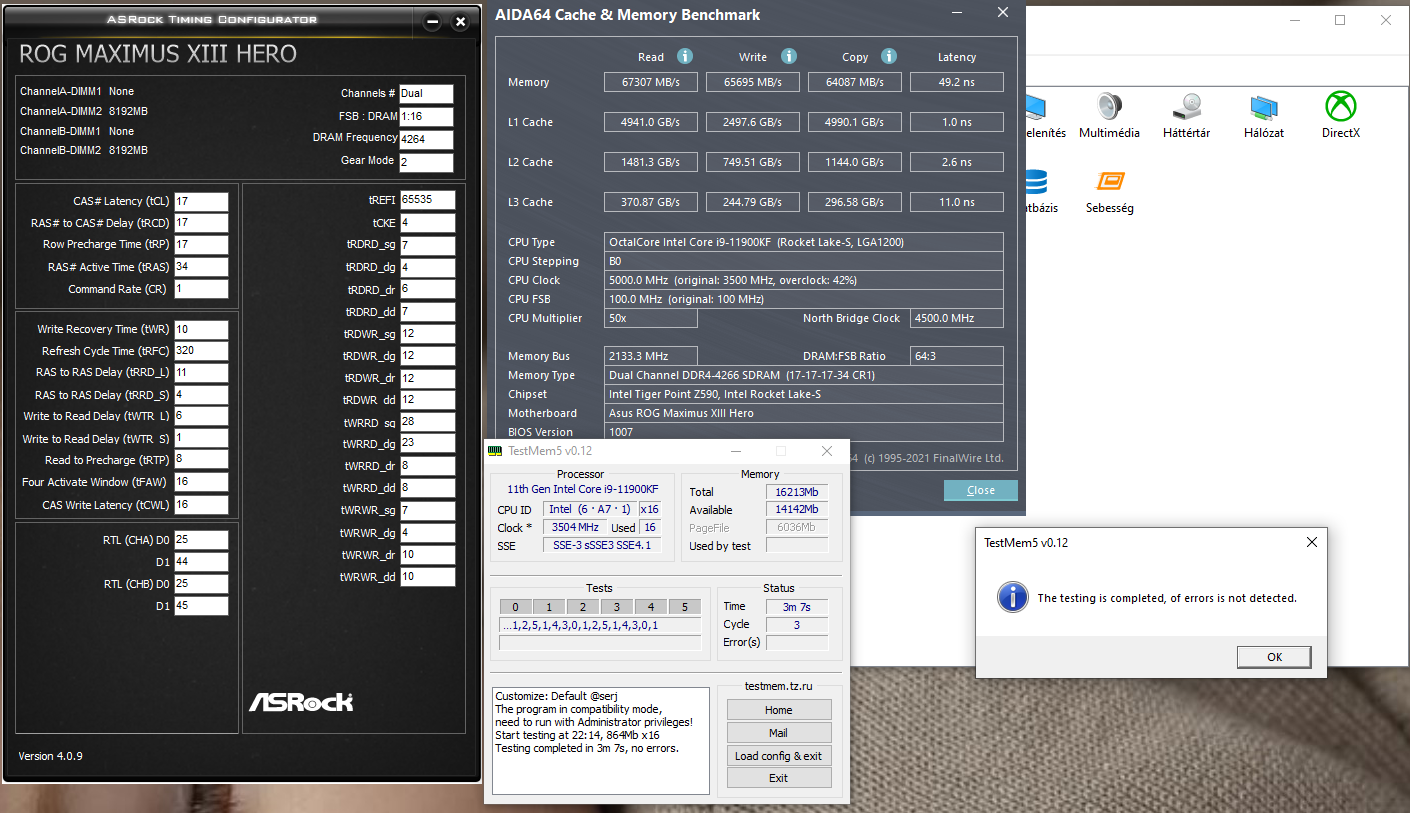Minimize the ASRock Timing Configurator window
The width and height of the screenshot is (1410, 813).
(x=432, y=22)
